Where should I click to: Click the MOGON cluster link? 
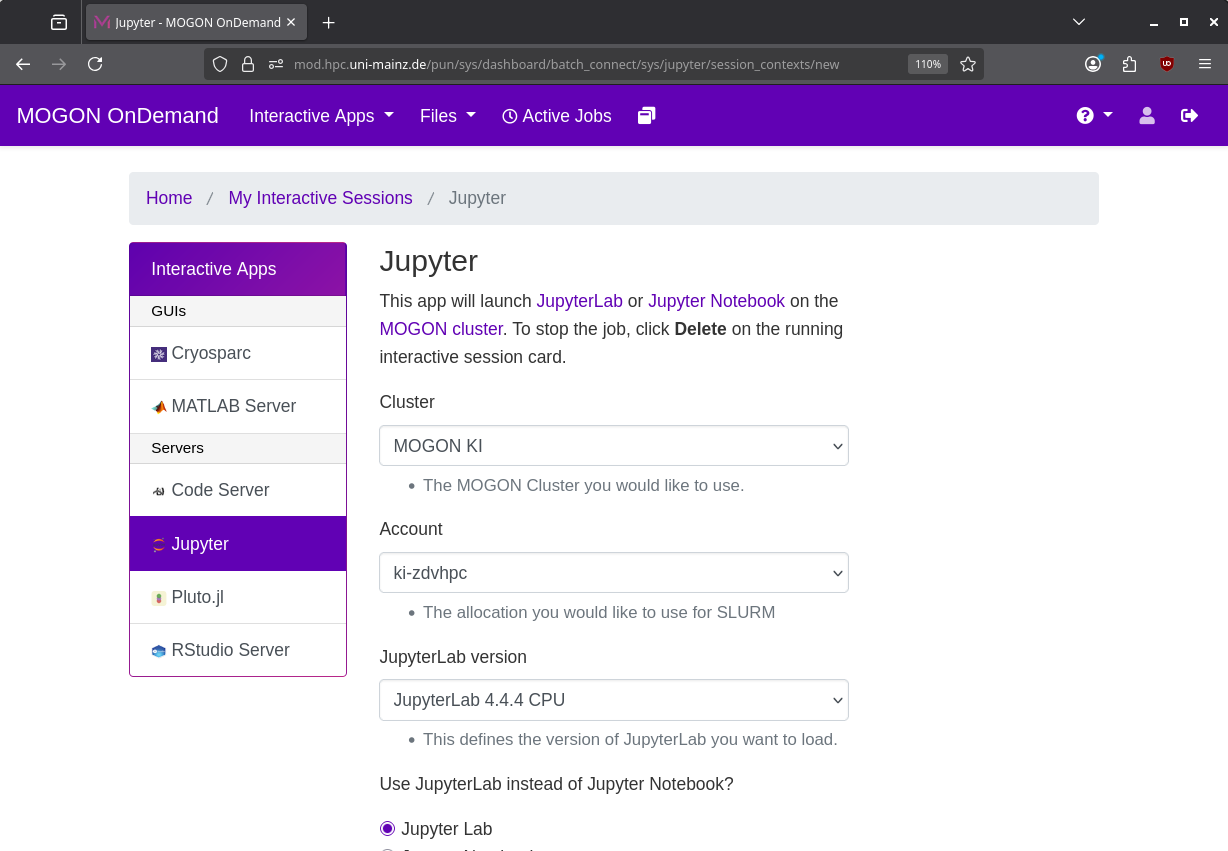coord(441,329)
